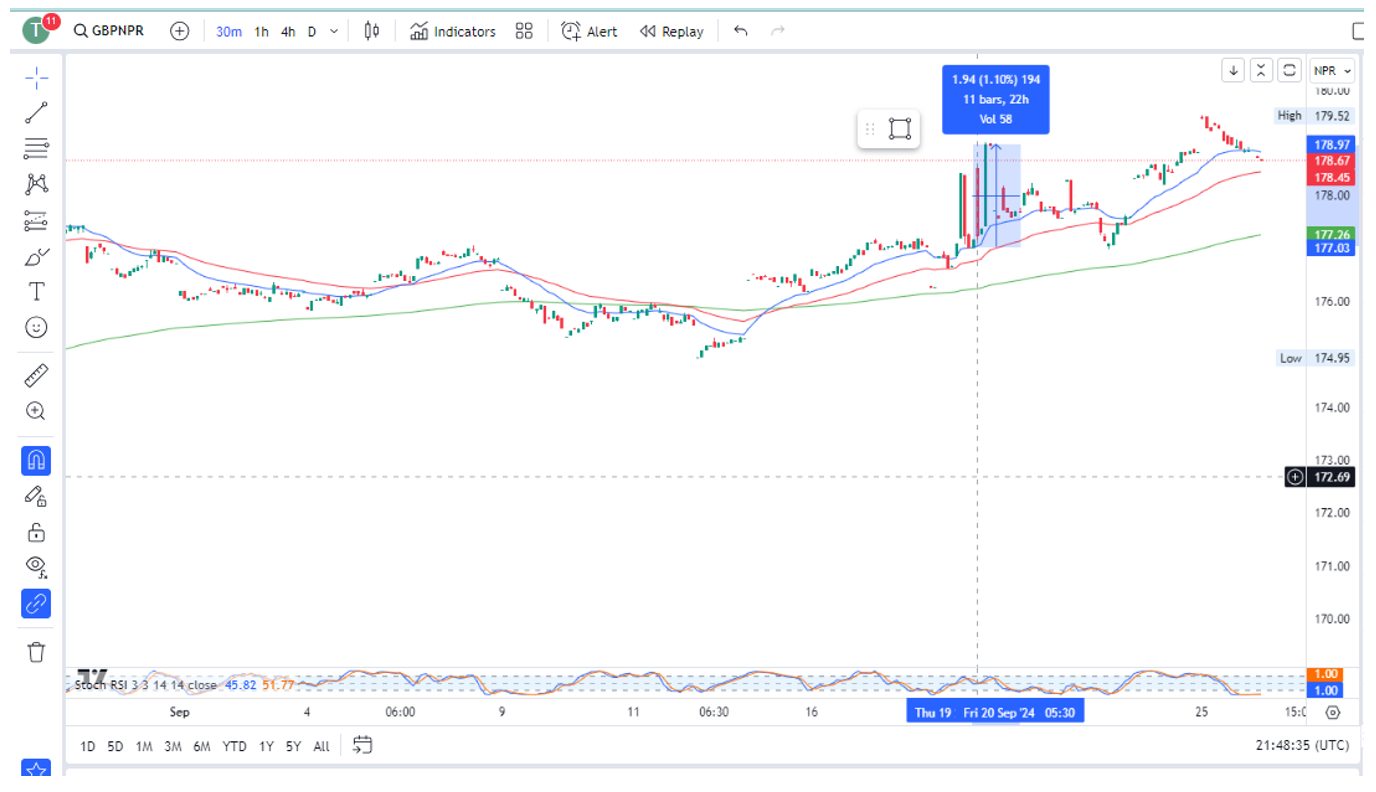Add a symbol with the compare plus icon

pos(179,31)
